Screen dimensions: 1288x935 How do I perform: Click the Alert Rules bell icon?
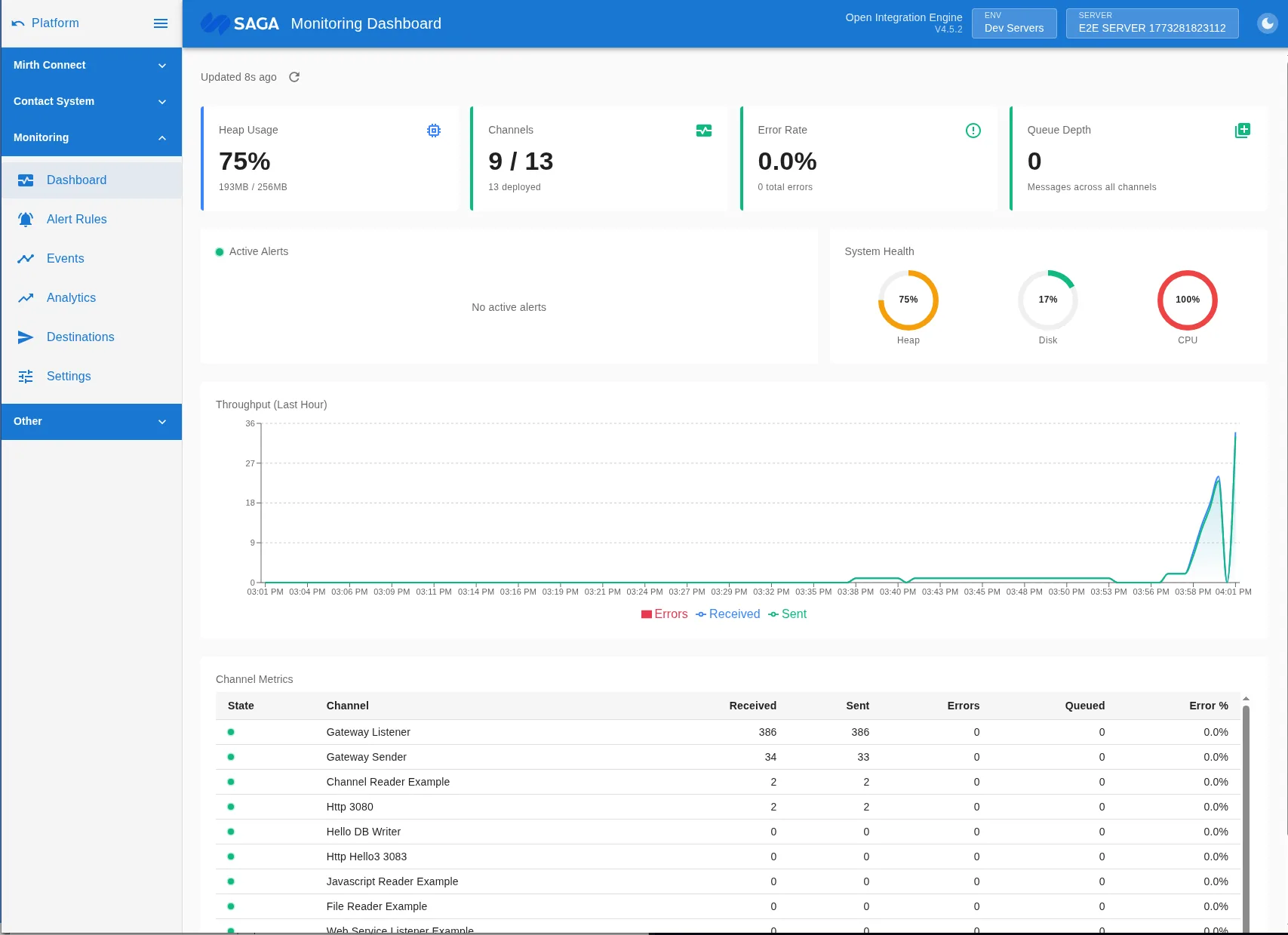coord(26,219)
